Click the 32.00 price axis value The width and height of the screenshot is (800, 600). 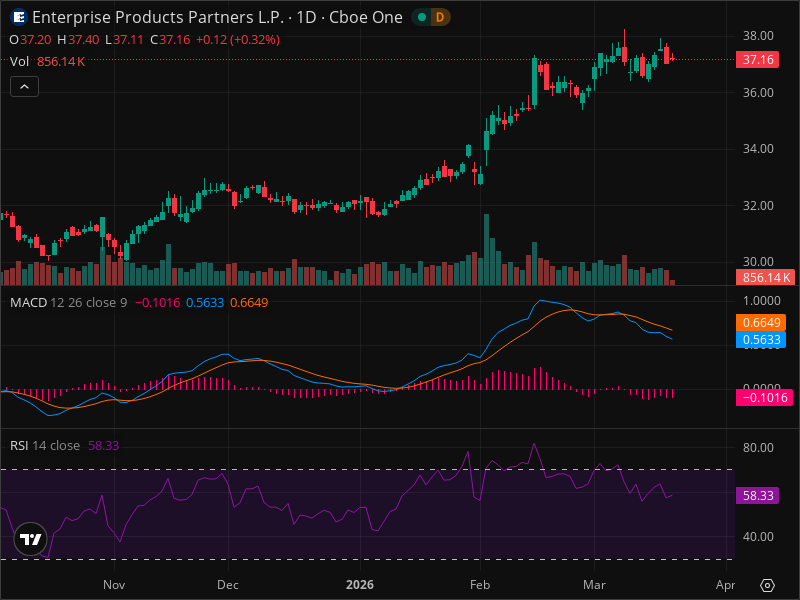[758, 205]
